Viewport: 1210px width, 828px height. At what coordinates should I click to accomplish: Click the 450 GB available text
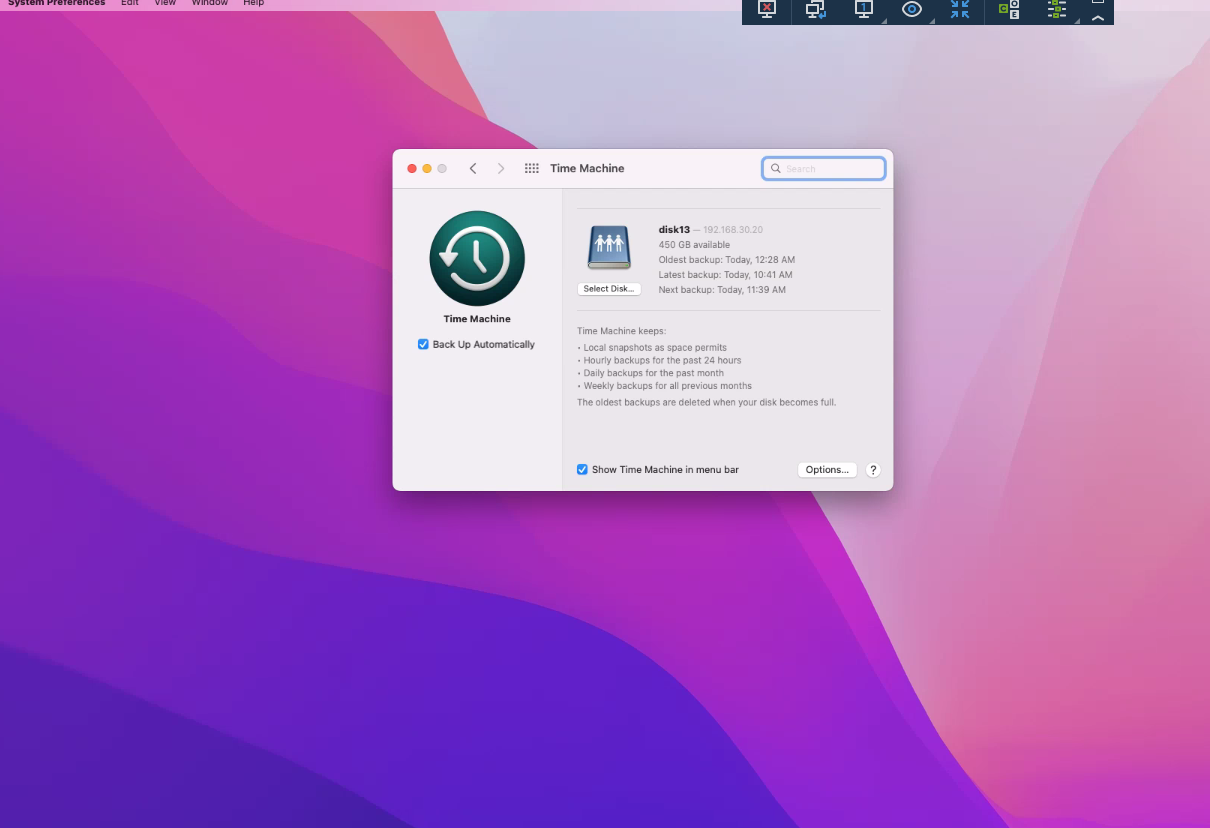[x=694, y=245]
